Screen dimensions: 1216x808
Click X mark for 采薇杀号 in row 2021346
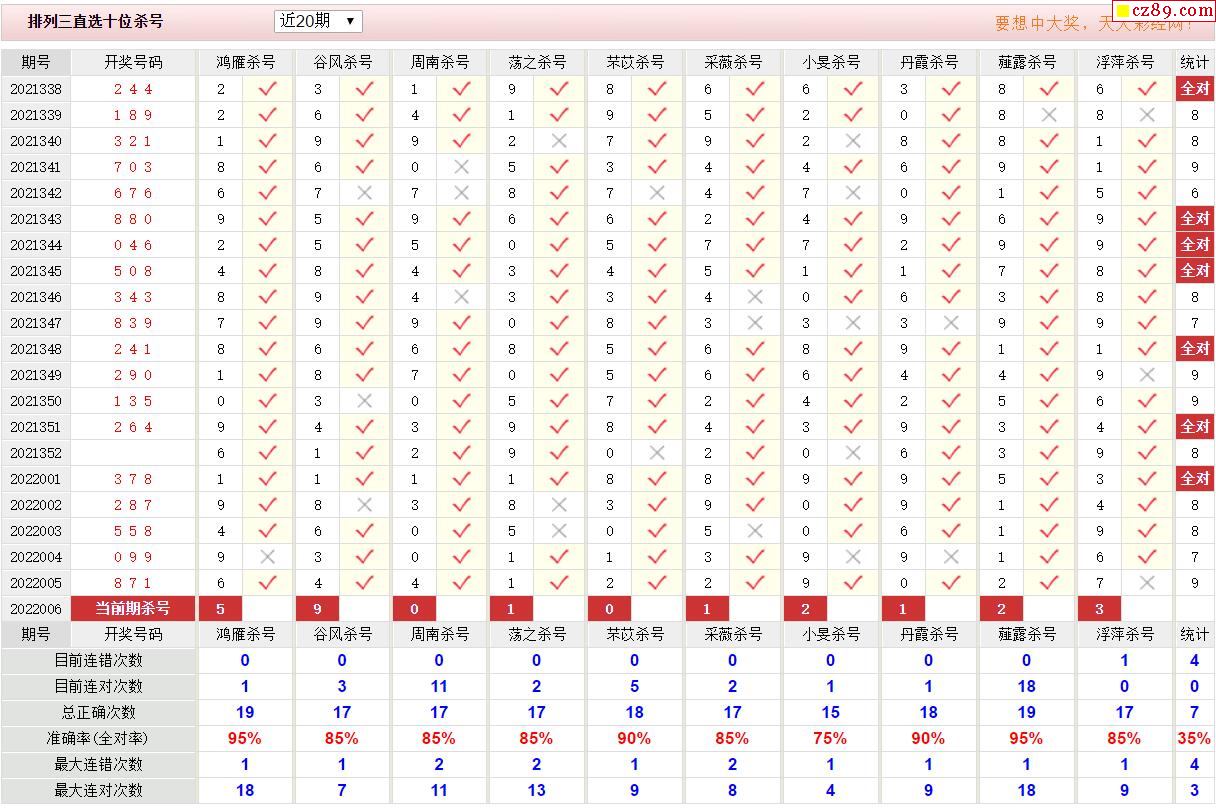pos(755,297)
